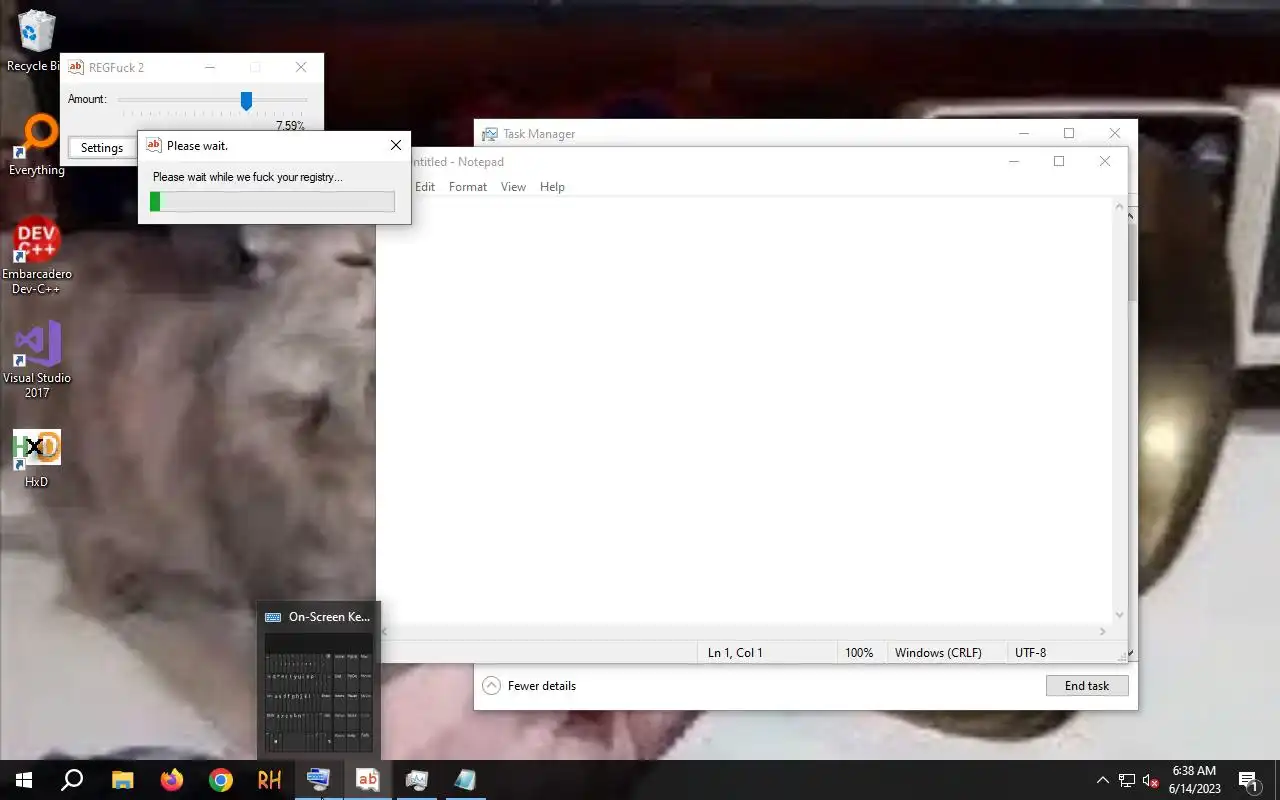
Task: Close the Please wait dialog
Action: (x=396, y=145)
